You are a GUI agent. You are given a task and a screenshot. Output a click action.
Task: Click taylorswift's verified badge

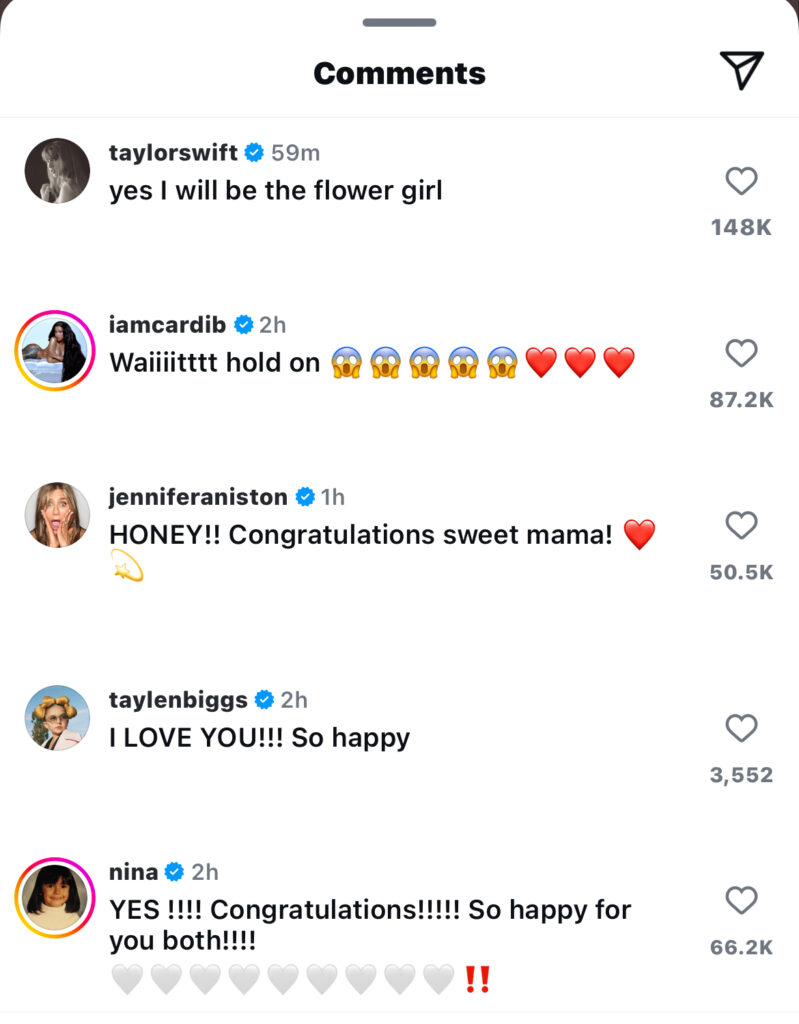pyautogui.click(x=254, y=153)
